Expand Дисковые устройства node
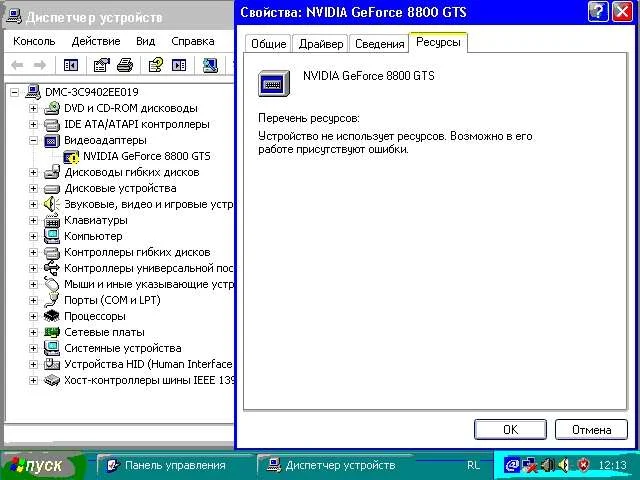 coord(33,189)
